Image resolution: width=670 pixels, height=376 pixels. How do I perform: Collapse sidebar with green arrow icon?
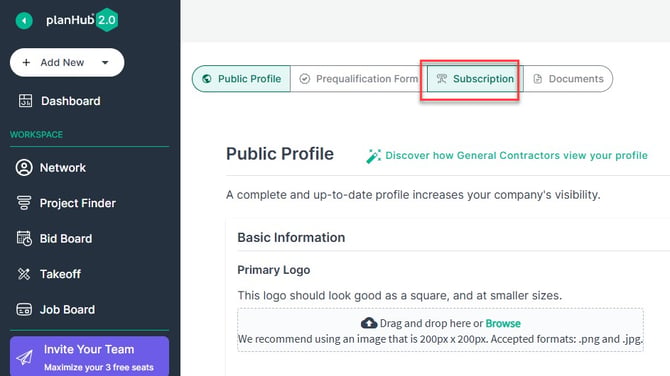tap(24, 21)
